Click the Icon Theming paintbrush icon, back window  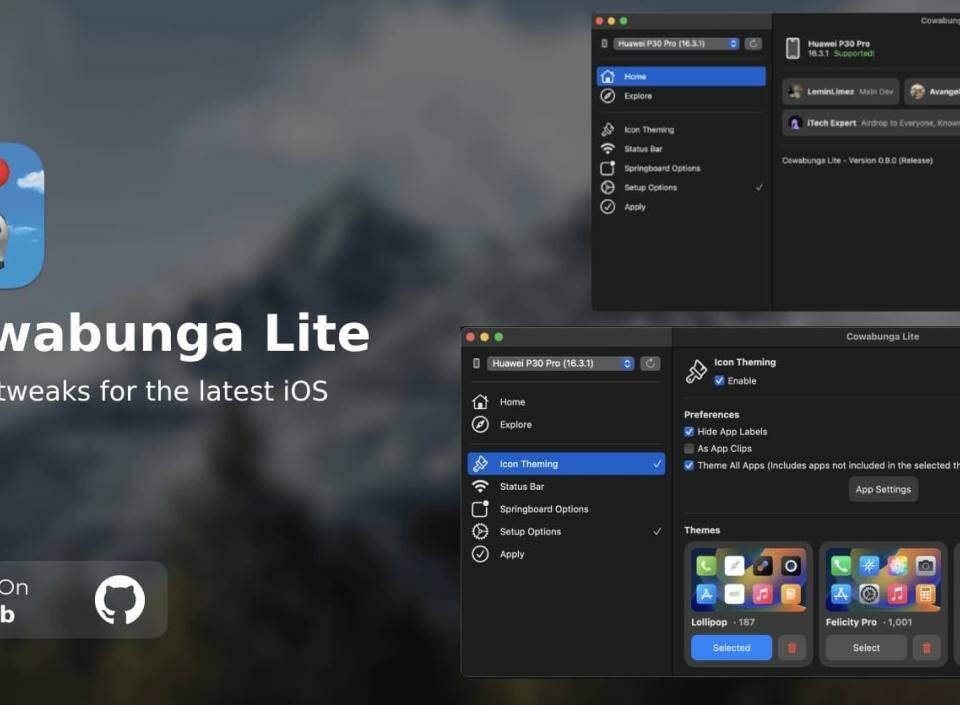click(x=607, y=129)
